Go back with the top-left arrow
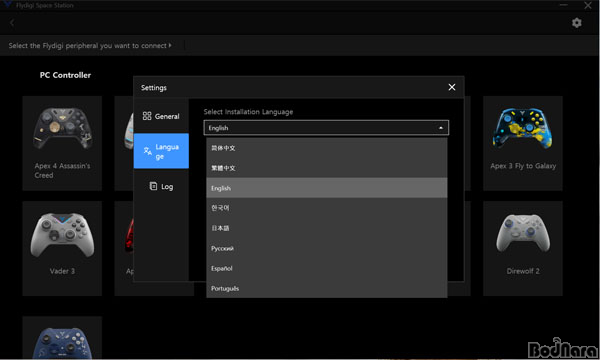 pos(12,23)
